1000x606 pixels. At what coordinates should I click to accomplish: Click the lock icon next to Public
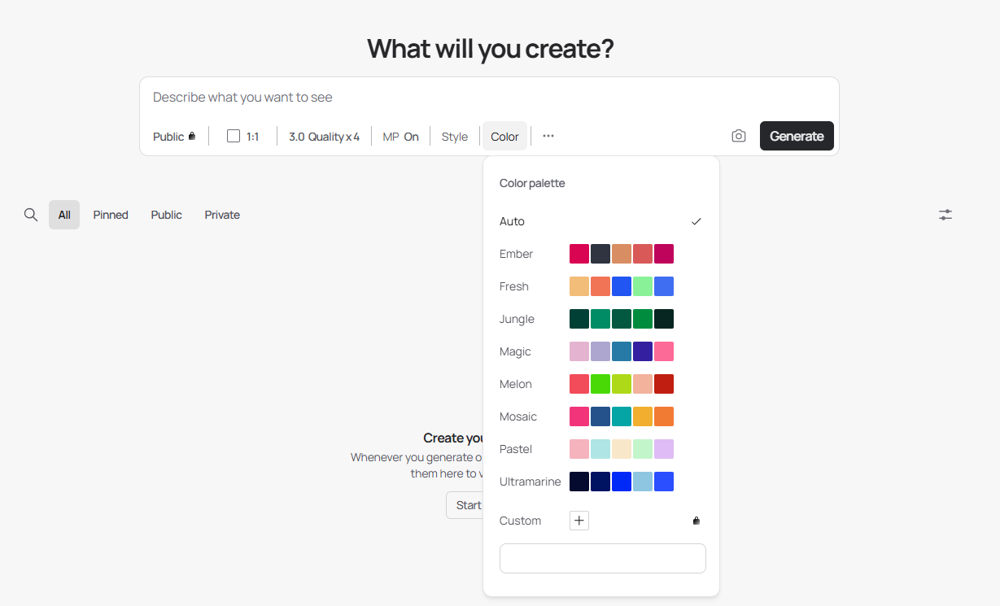[x=192, y=136]
